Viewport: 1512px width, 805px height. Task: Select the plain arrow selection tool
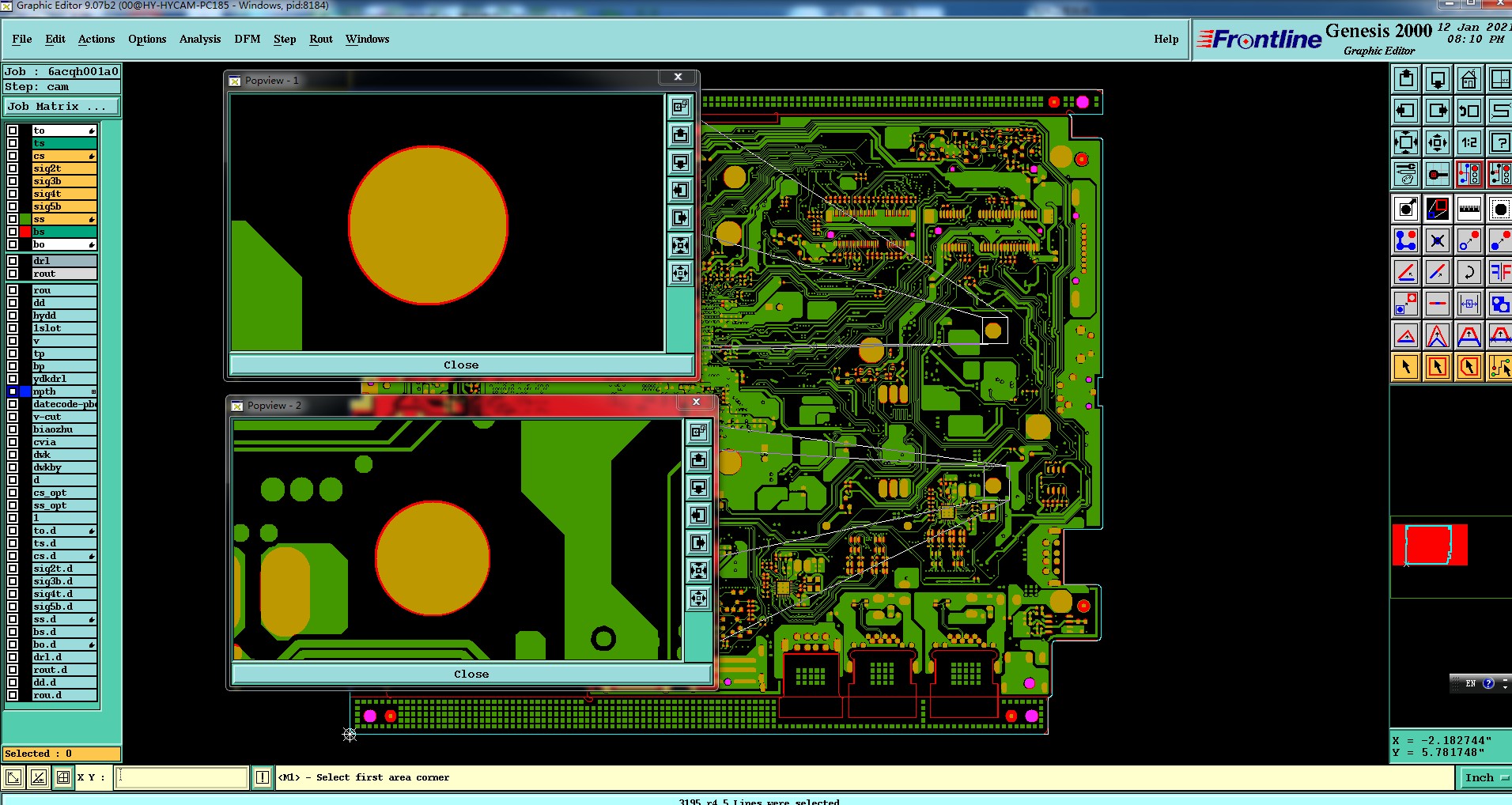tap(1406, 367)
